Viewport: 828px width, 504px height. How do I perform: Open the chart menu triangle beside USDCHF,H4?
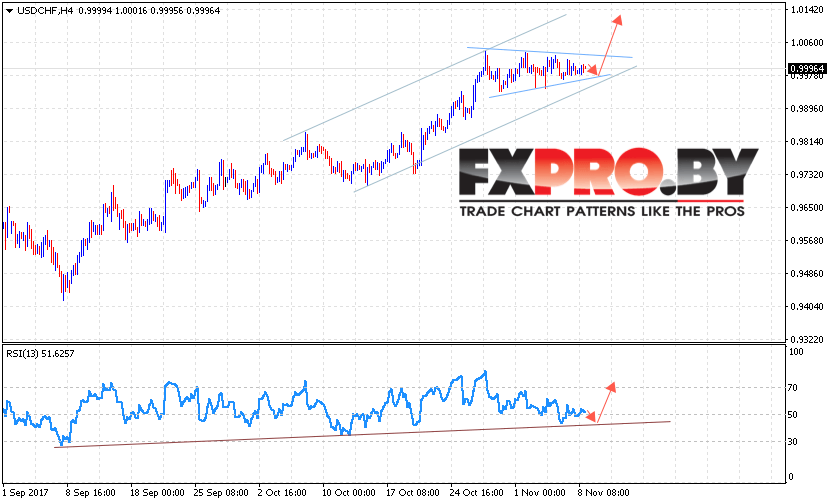point(9,11)
